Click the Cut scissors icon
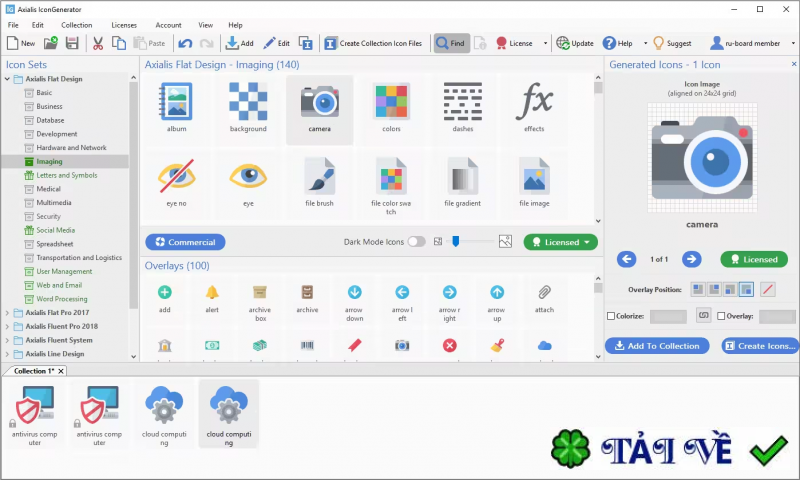Image resolution: width=800 pixels, height=480 pixels. point(98,43)
